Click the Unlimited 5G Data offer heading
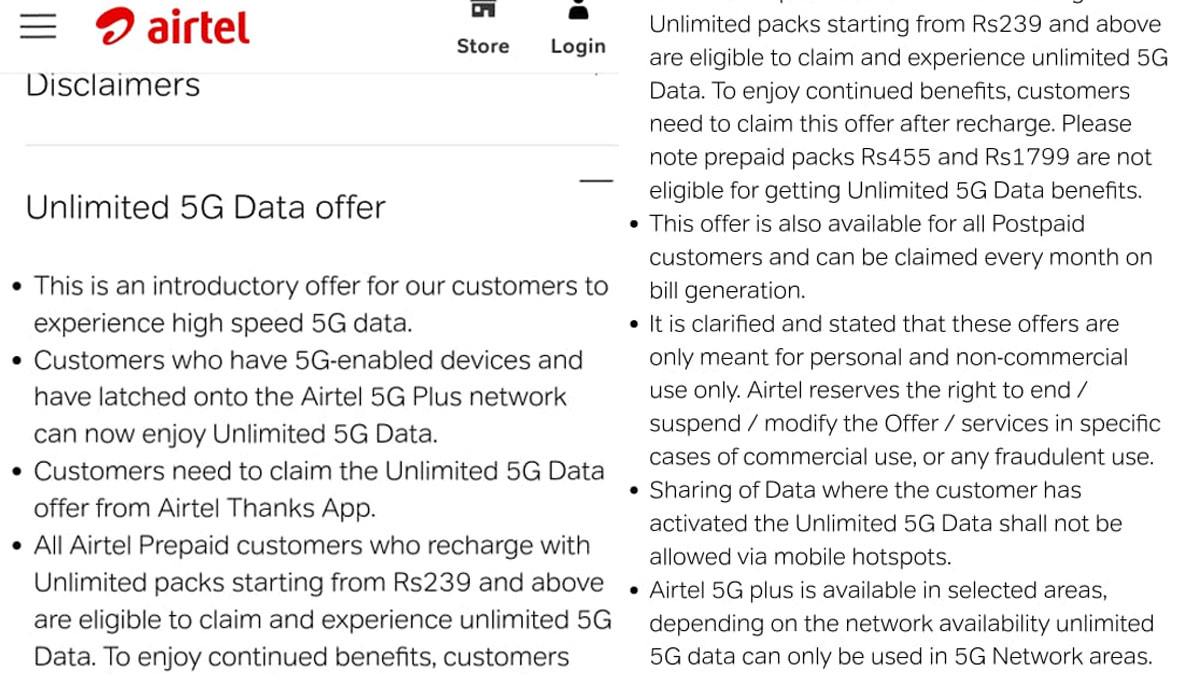This screenshot has width=1200, height=675. pos(205,207)
